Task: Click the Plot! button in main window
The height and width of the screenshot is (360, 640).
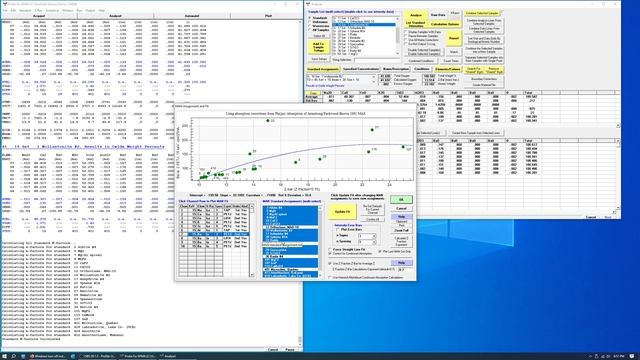Action: (x=268, y=16)
